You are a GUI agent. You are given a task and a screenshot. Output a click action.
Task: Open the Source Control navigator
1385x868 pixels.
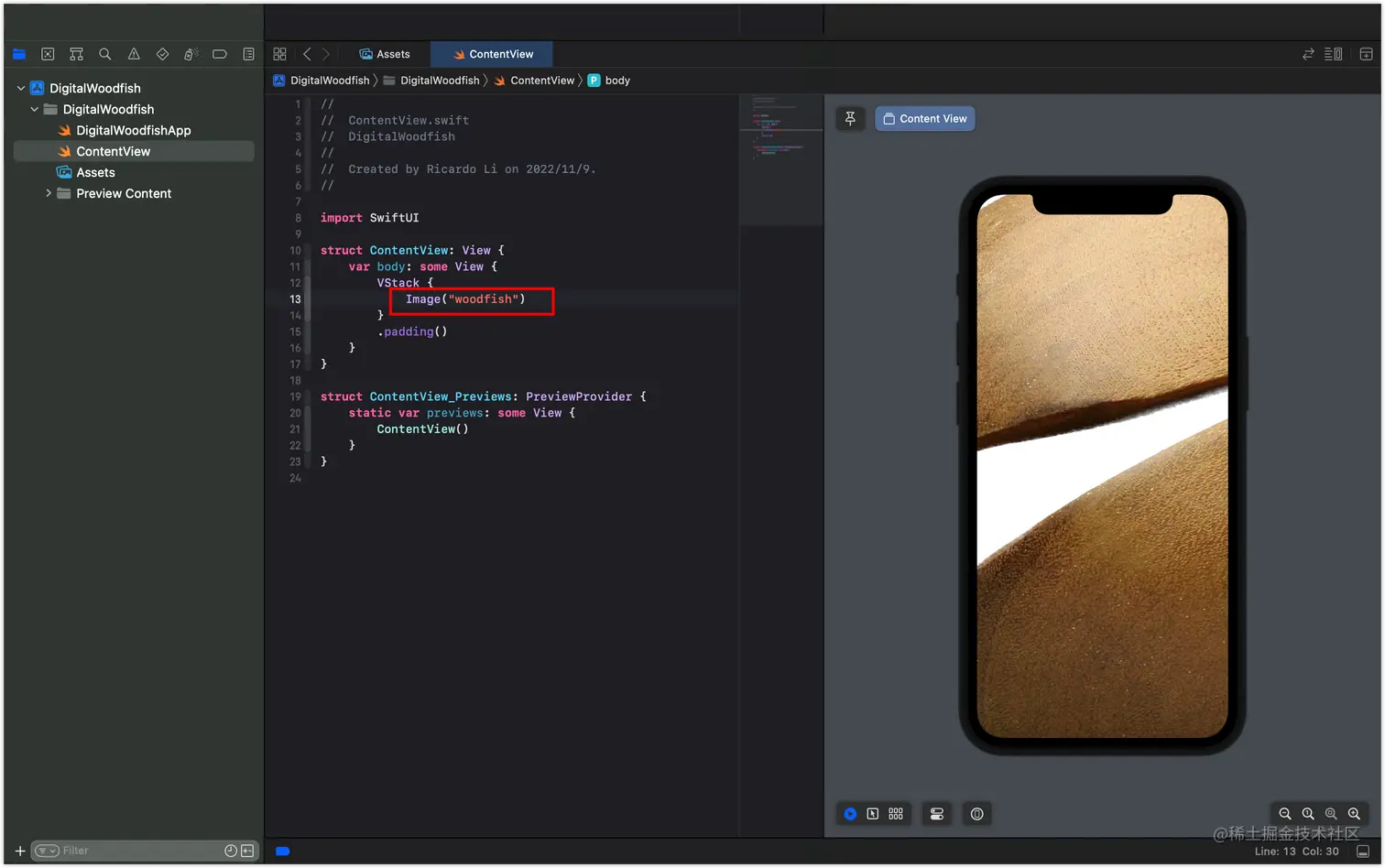click(x=48, y=54)
